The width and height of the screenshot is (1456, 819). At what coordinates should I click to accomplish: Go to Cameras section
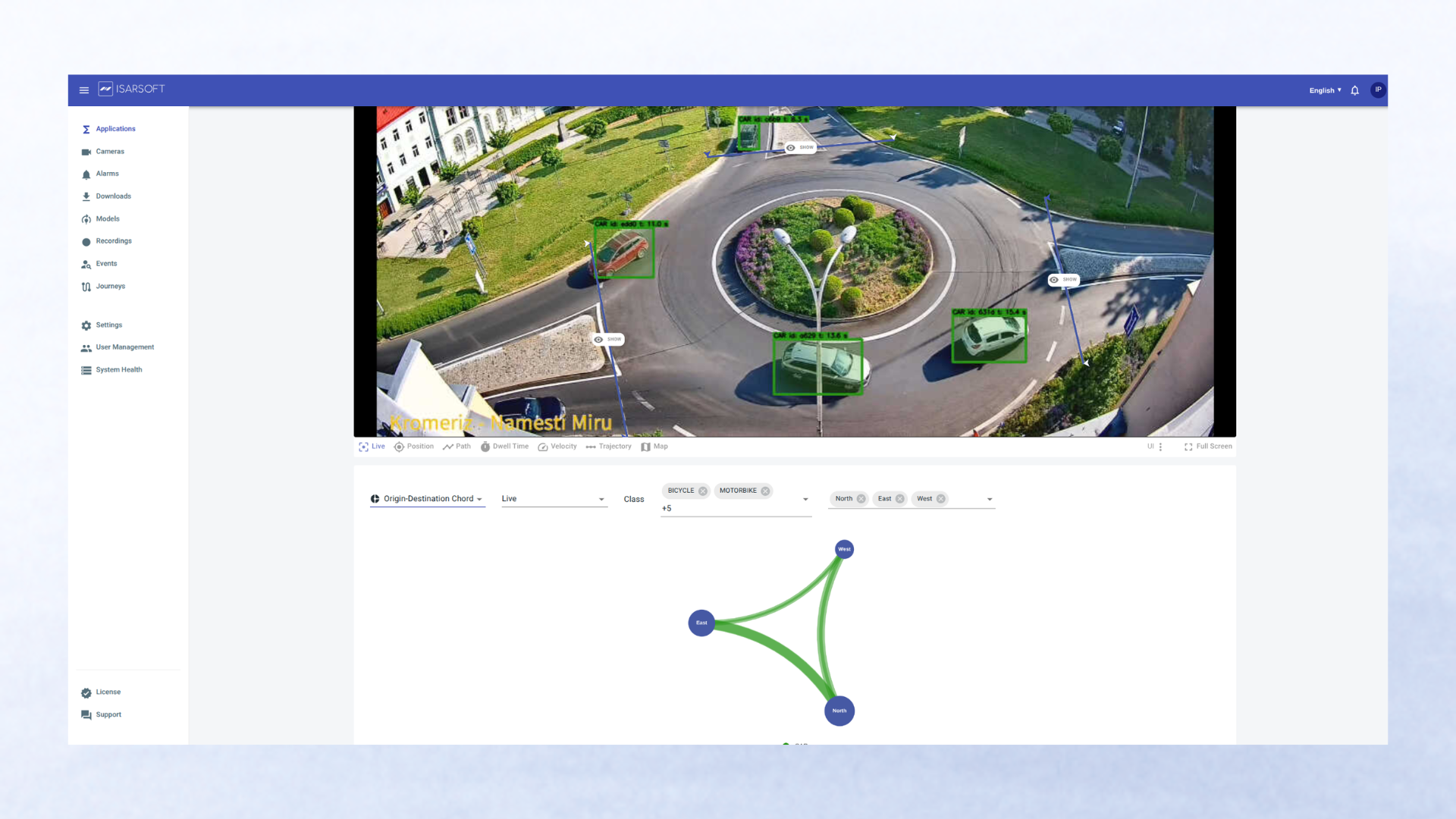point(110,152)
